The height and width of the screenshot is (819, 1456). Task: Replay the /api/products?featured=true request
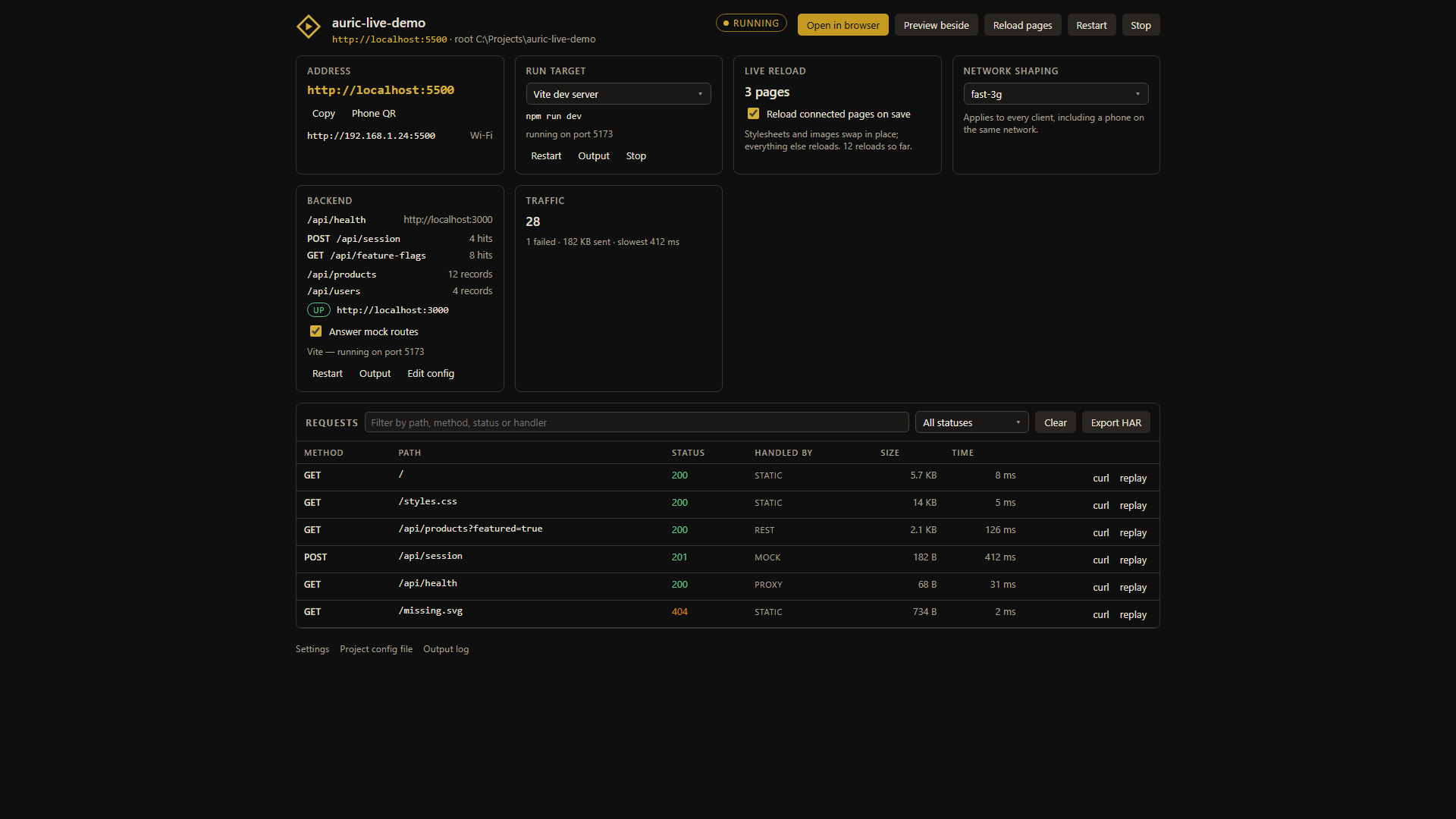(x=1133, y=532)
